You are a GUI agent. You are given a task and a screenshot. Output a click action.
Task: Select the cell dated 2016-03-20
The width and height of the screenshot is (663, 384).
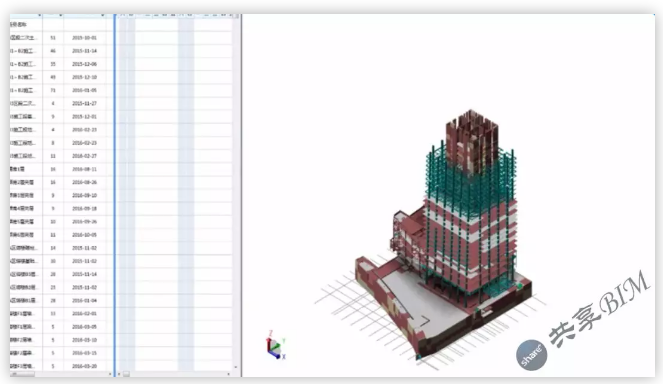85,366
